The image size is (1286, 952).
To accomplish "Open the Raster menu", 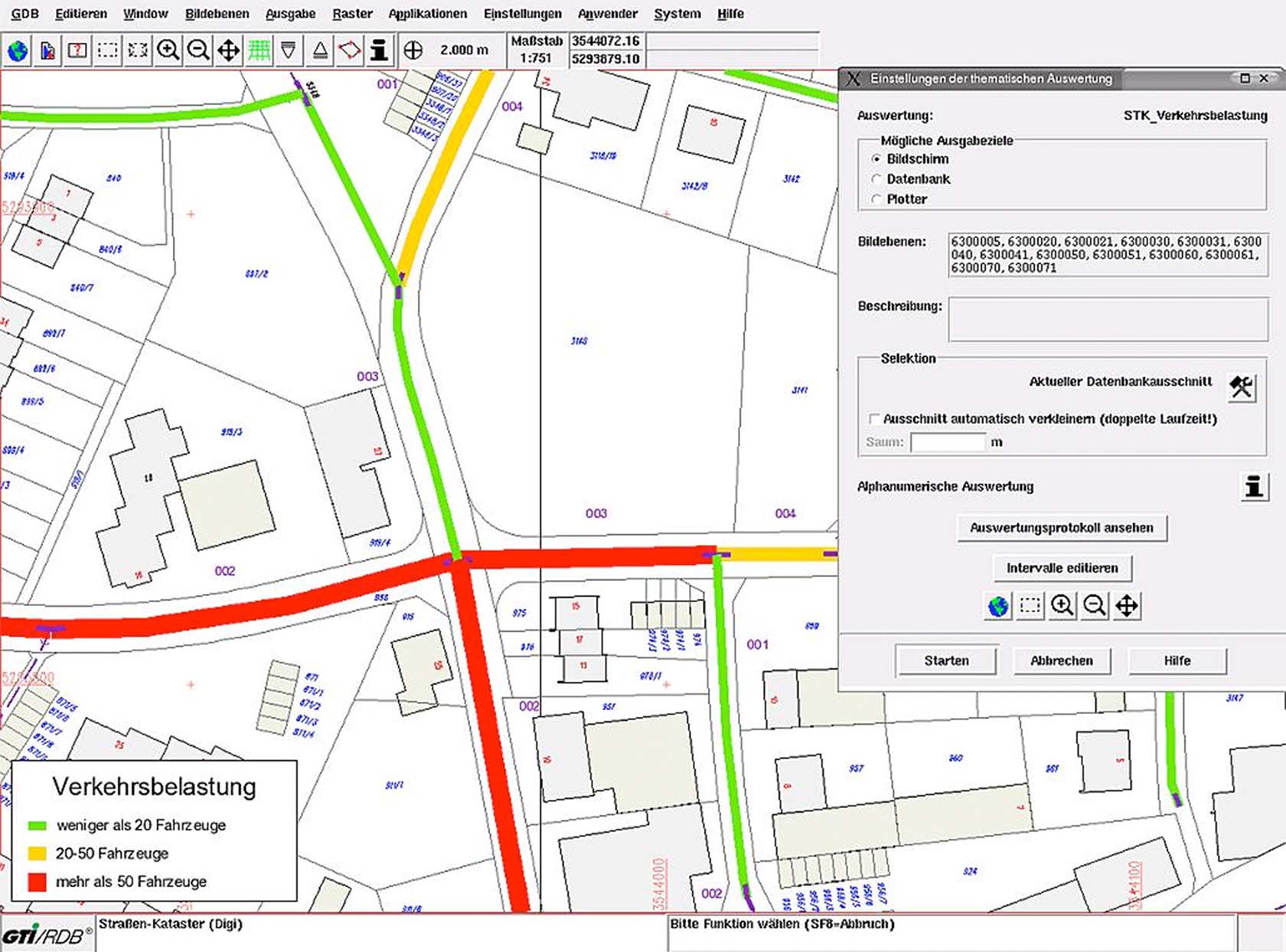I will point(351,13).
